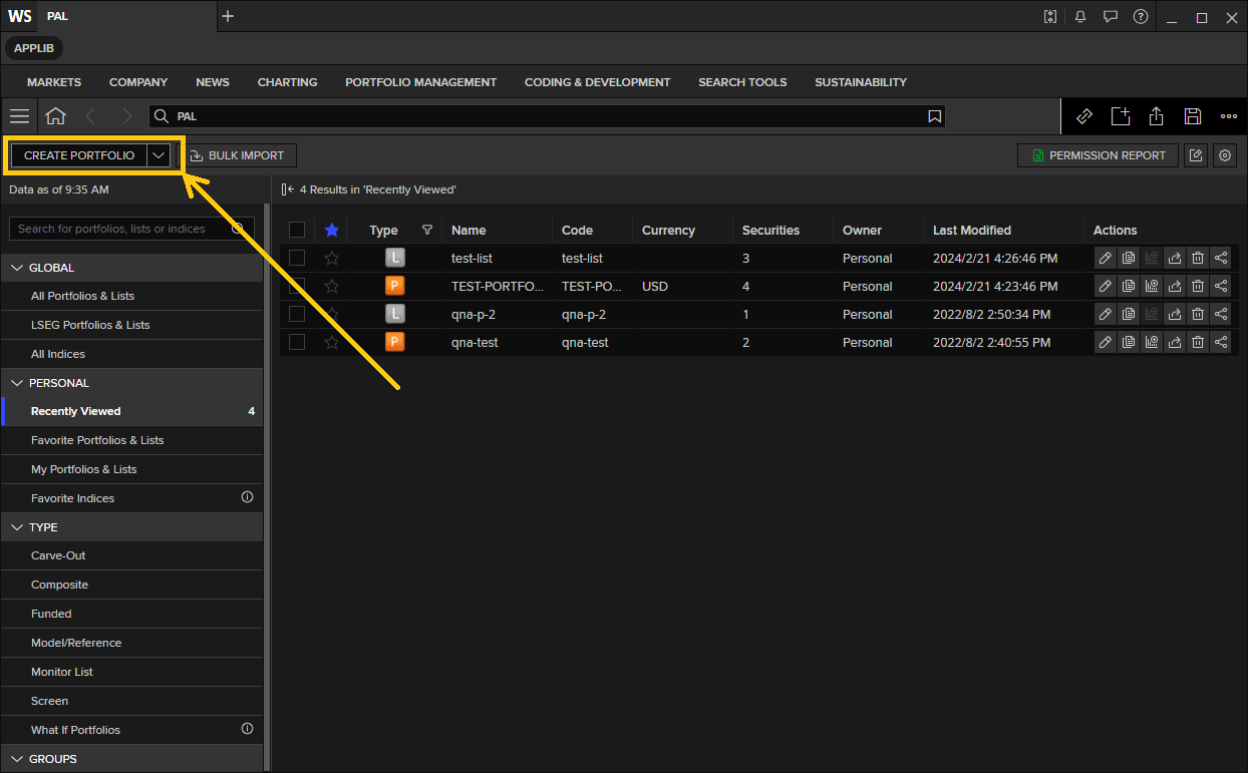
Task: Open the Permission Report button
Action: pyautogui.click(x=1098, y=155)
